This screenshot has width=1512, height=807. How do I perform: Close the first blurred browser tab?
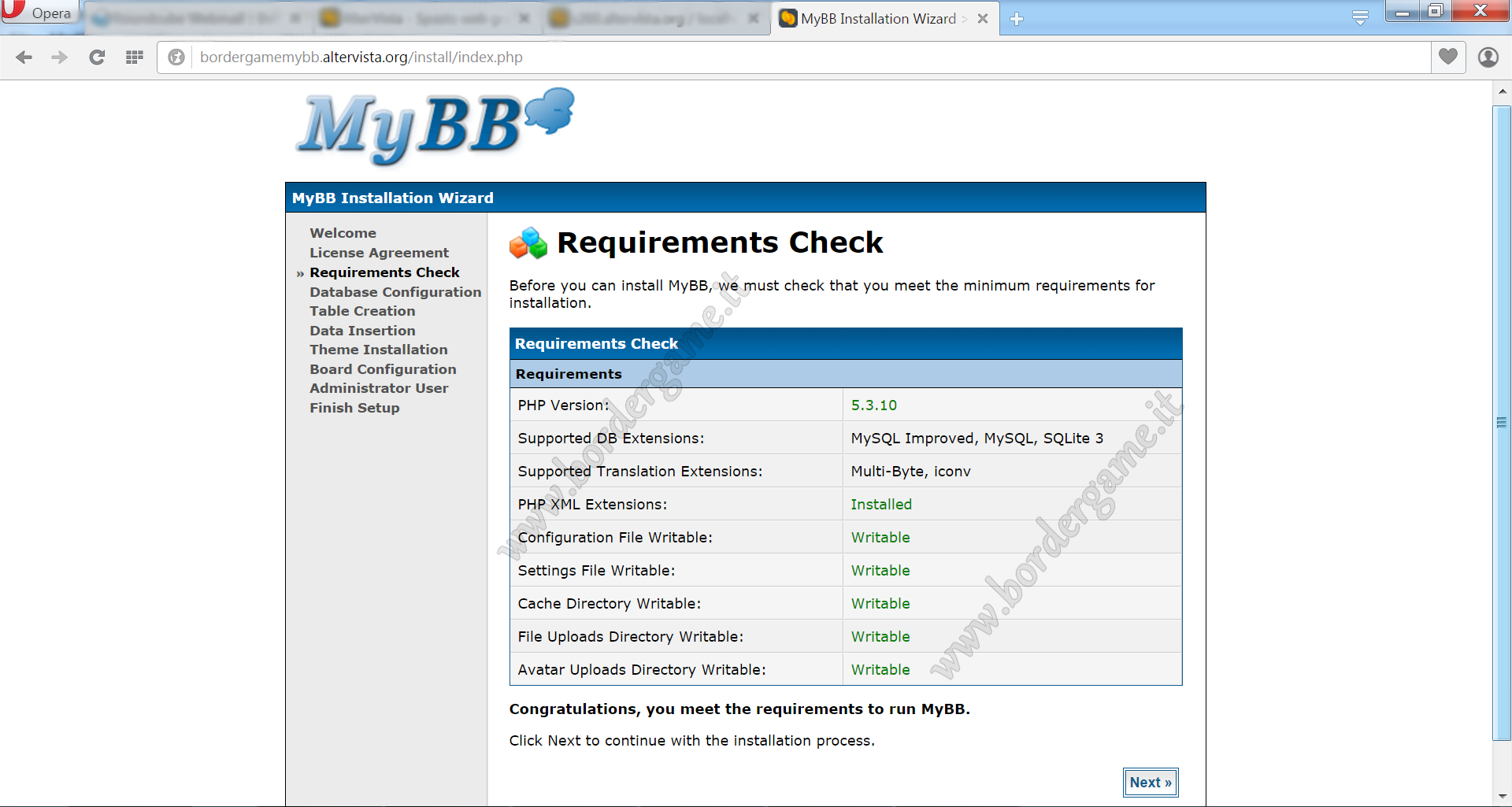click(295, 19)
